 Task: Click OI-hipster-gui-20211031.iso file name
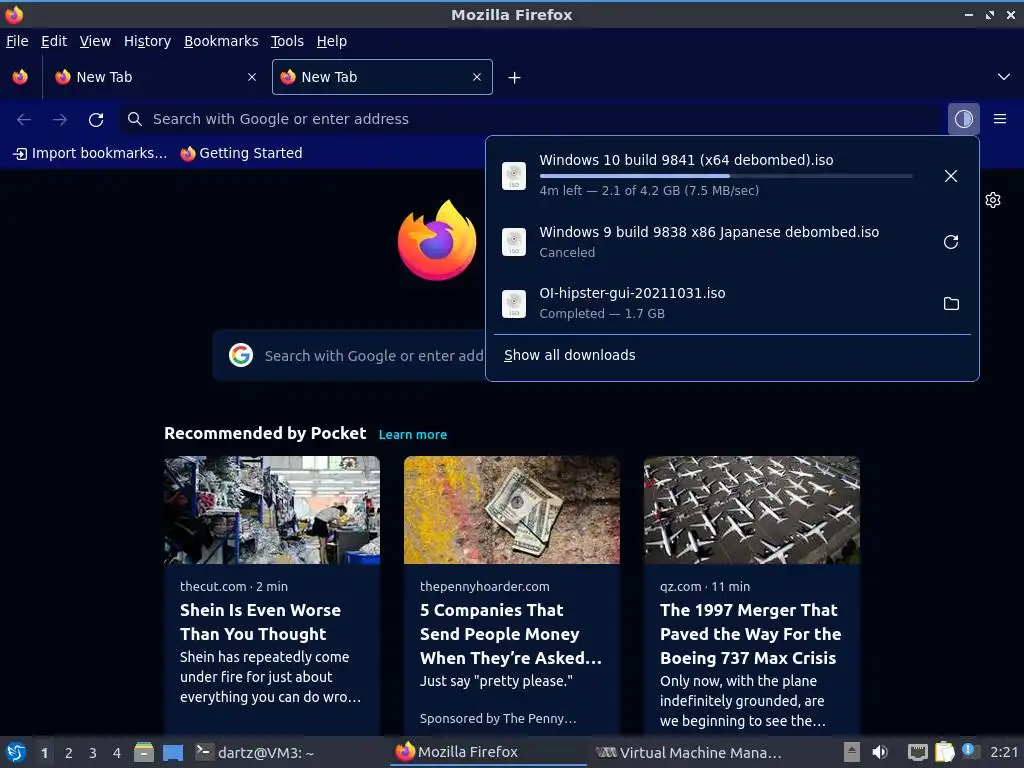coord(632,293)
